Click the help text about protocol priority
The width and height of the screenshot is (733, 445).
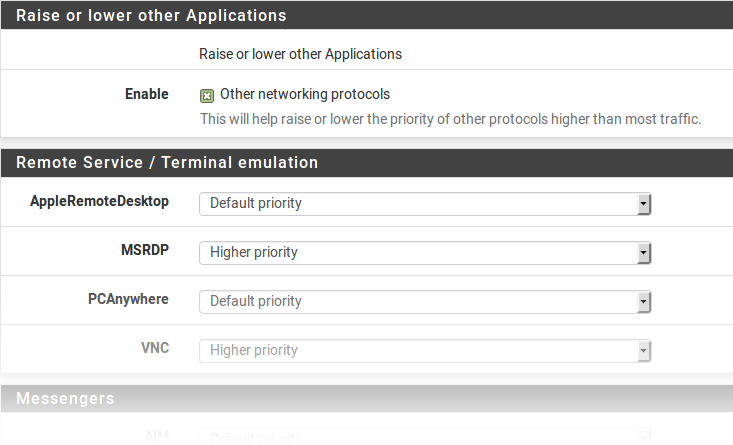[450, 119]
